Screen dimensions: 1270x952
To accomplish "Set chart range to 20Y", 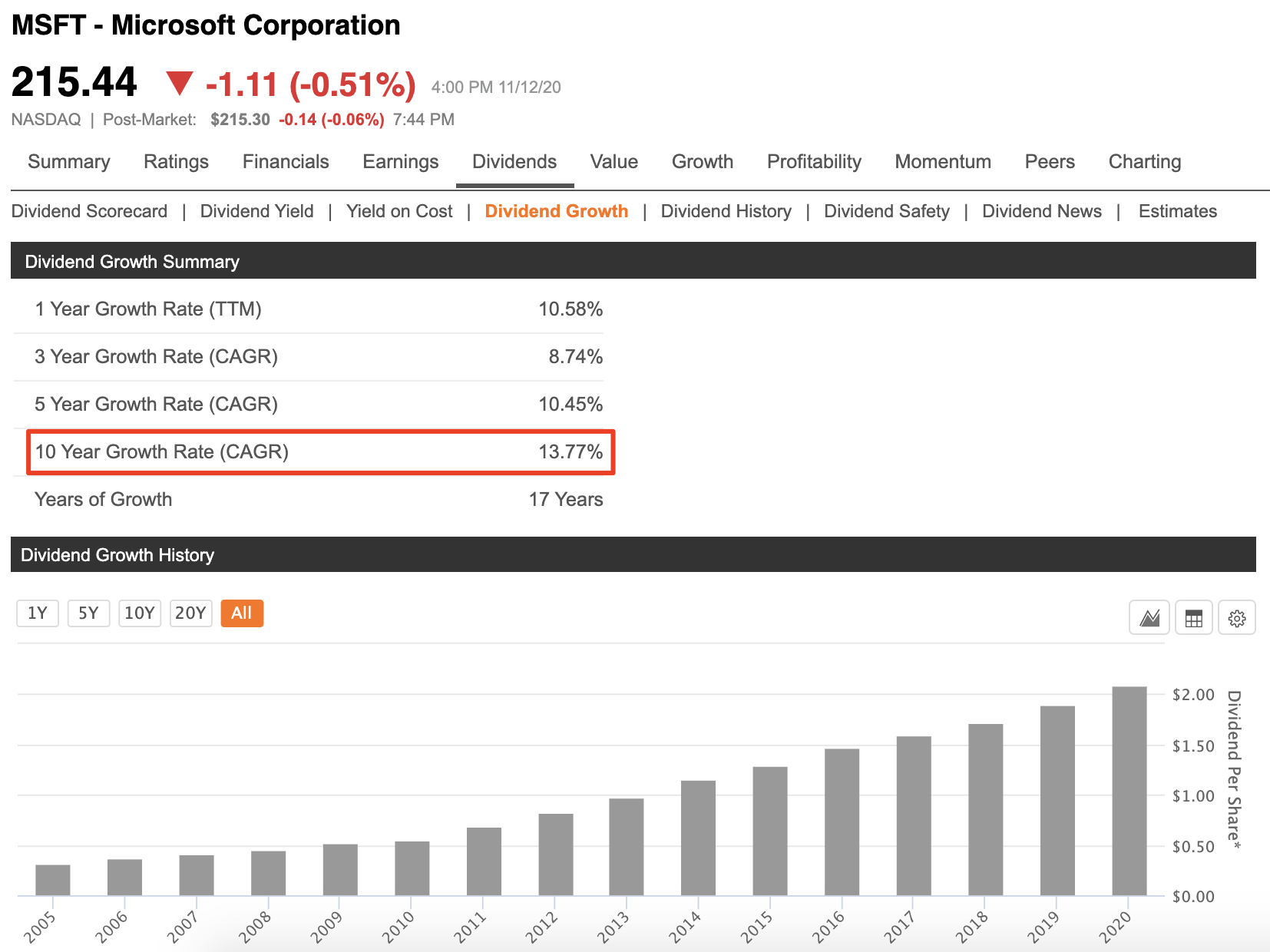I will 190,613.
